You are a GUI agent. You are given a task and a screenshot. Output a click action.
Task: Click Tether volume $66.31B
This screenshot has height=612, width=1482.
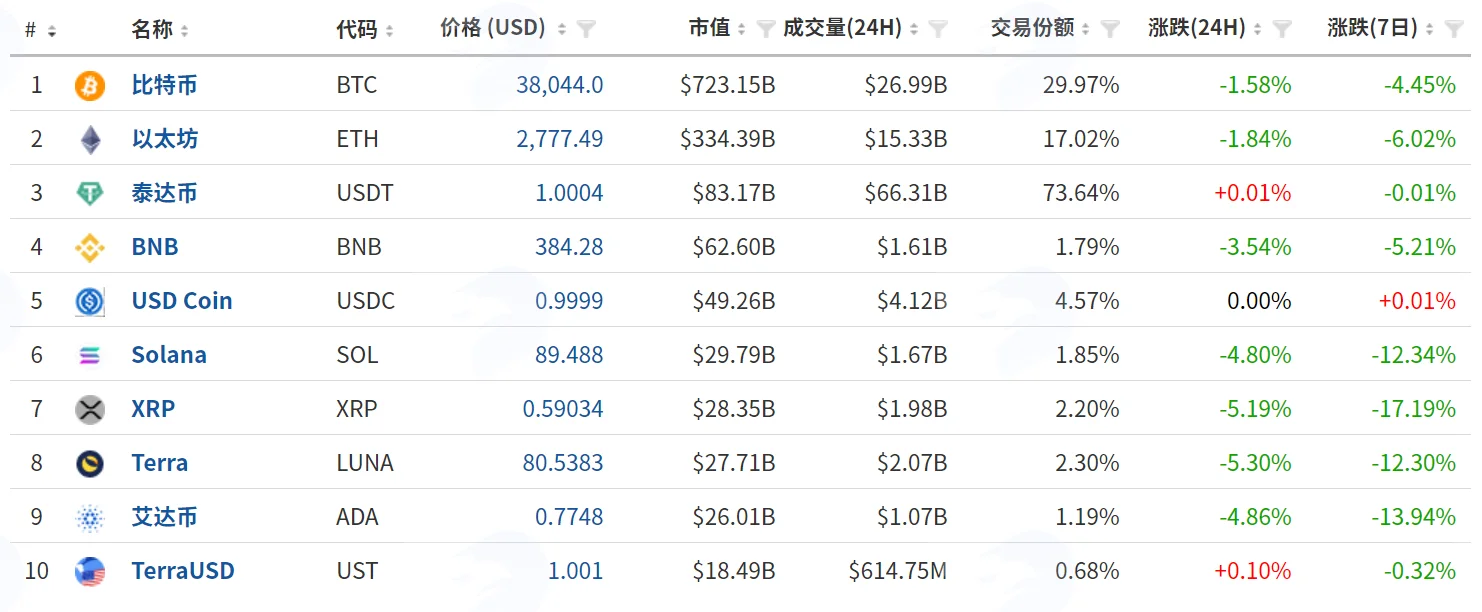tap(906, 193)
